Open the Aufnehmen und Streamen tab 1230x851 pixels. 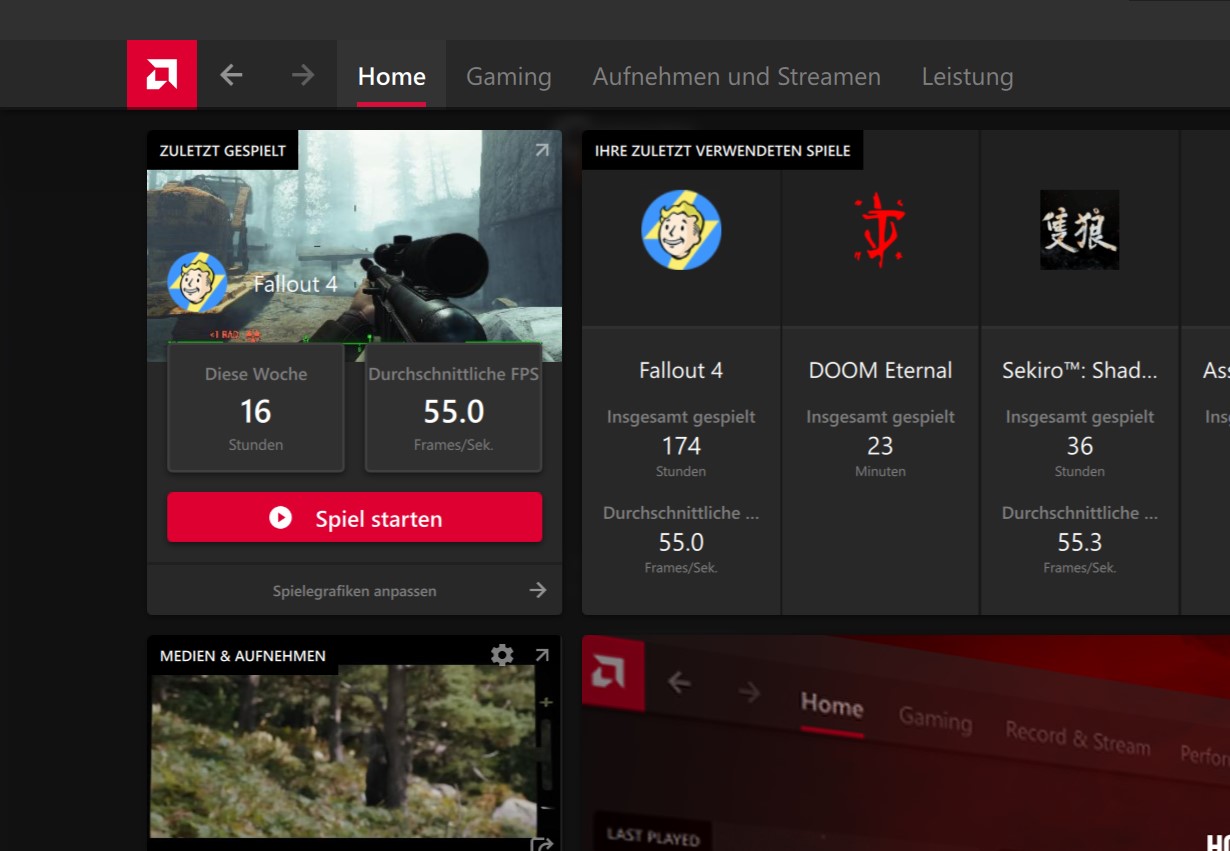coord(737,76)
